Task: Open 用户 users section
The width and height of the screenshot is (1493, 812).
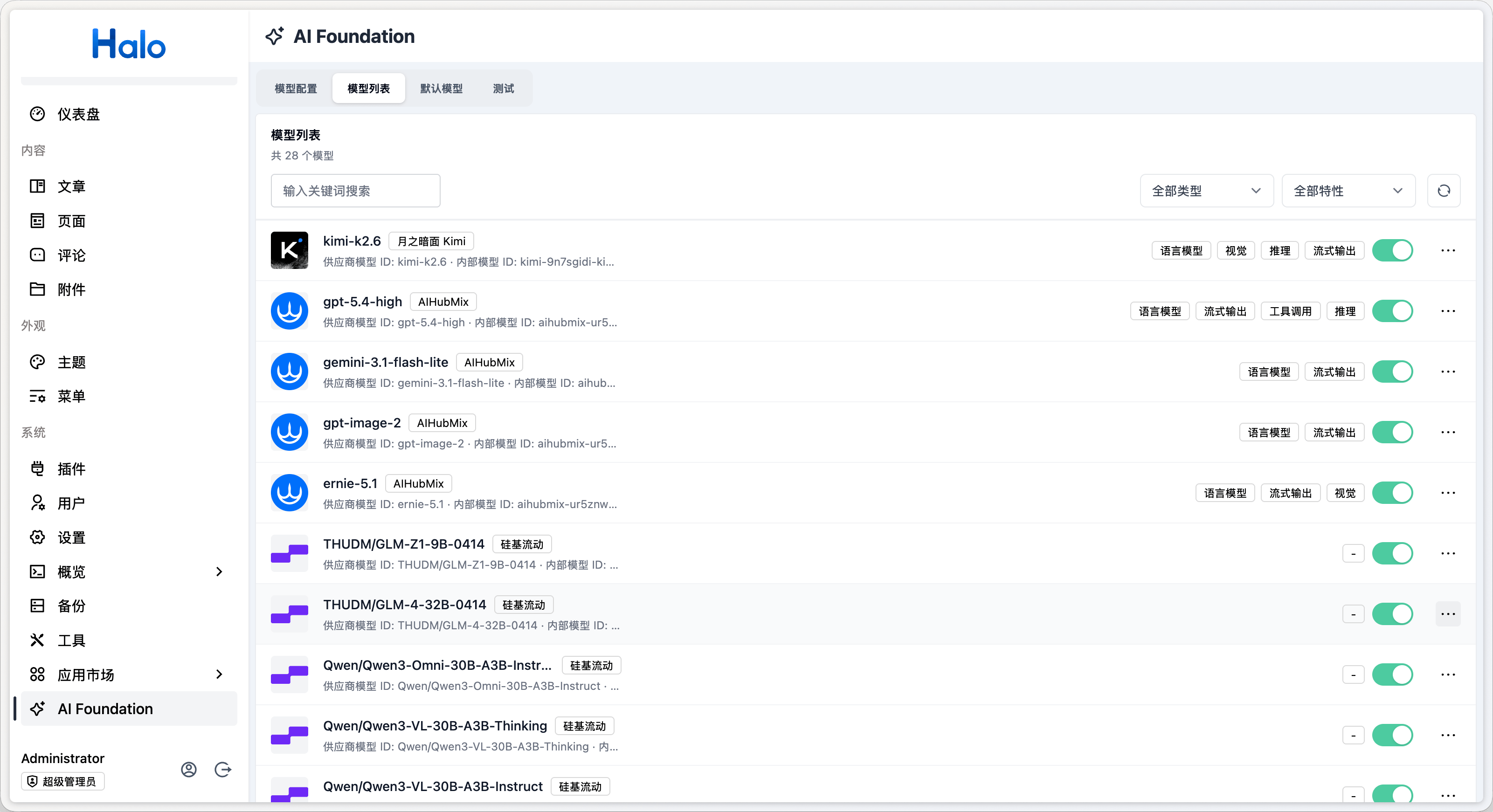Action: (x=129, y=503)
